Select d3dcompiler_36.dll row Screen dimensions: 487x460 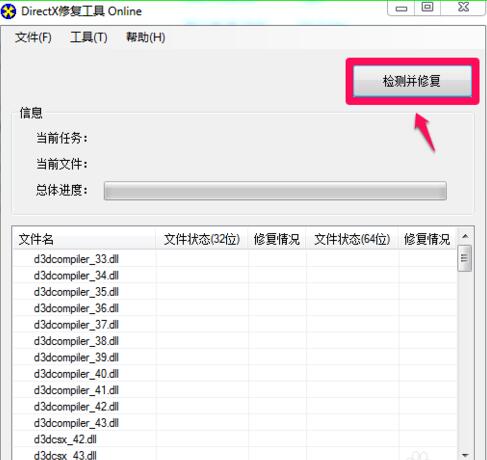click(235, 308)
